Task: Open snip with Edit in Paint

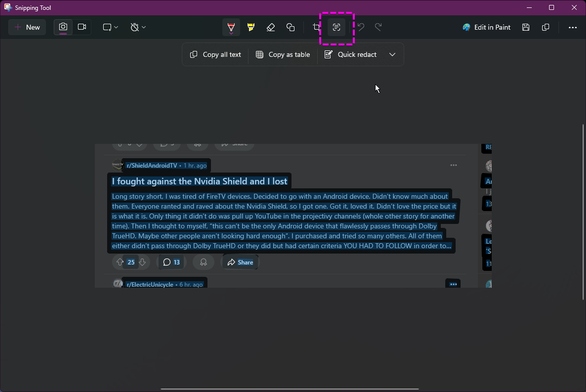Action: click(486, 27)
